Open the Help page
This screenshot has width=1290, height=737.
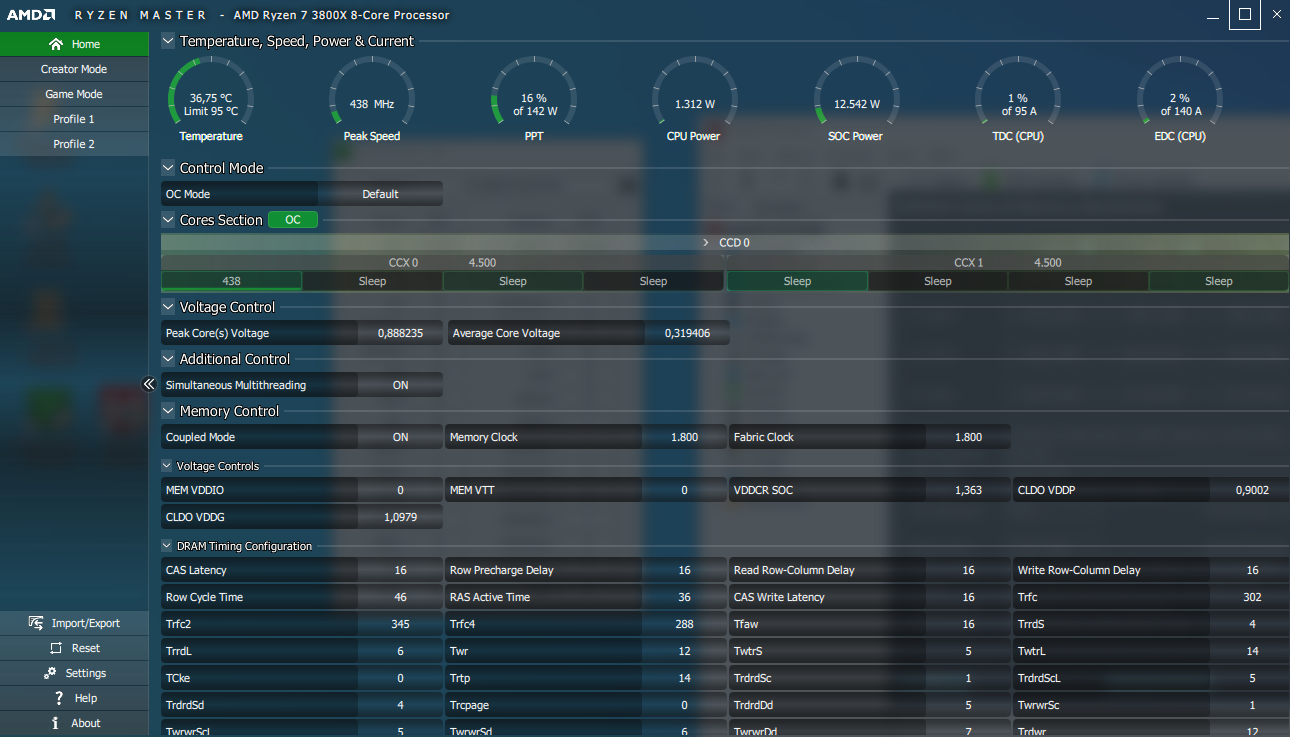coord(74,698)
